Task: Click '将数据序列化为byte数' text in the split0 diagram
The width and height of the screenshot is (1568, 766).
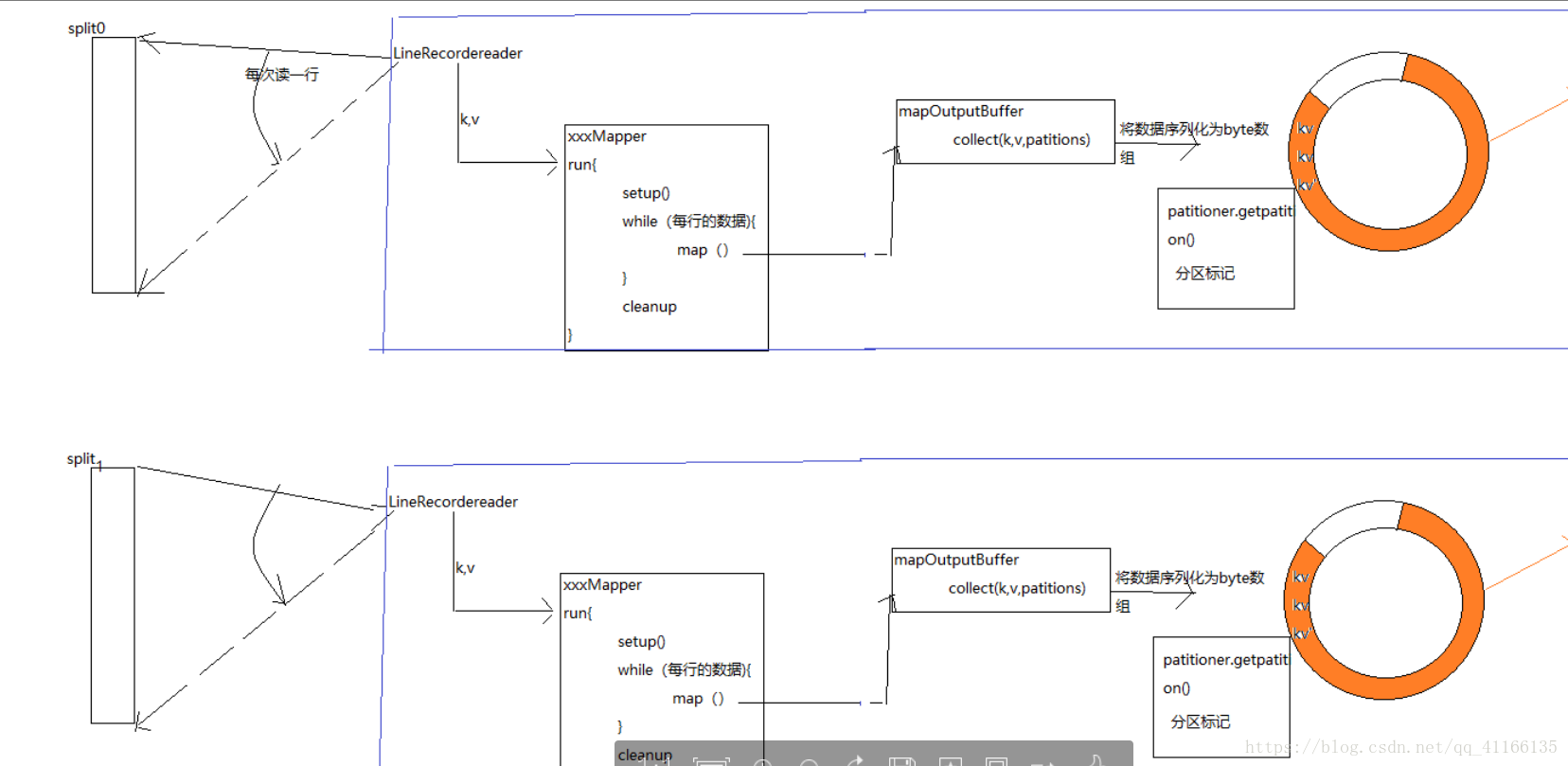Action: [x=1194, y=129]
